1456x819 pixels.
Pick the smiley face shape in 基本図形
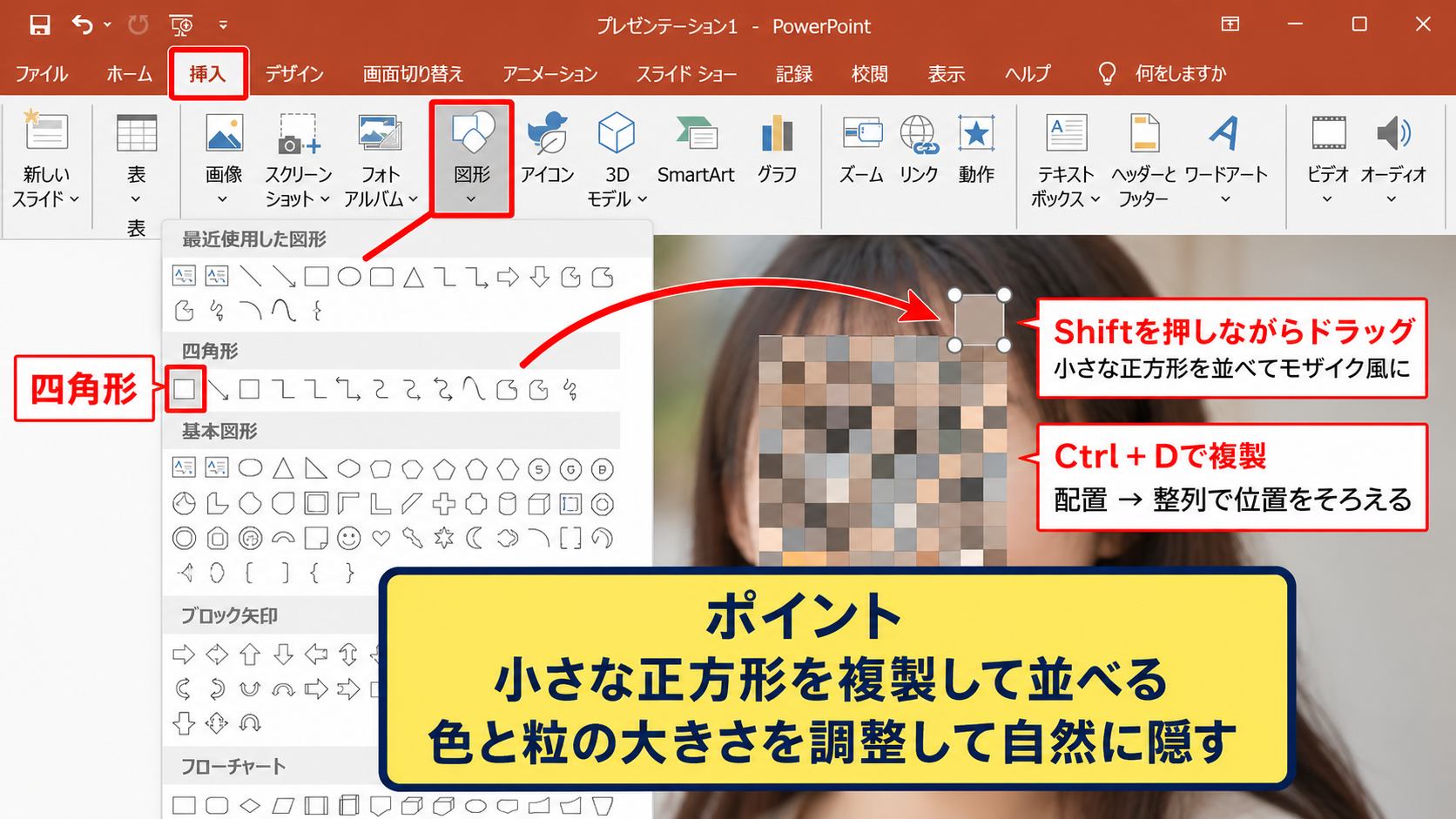pyautogui.click(x=348, y=539)
